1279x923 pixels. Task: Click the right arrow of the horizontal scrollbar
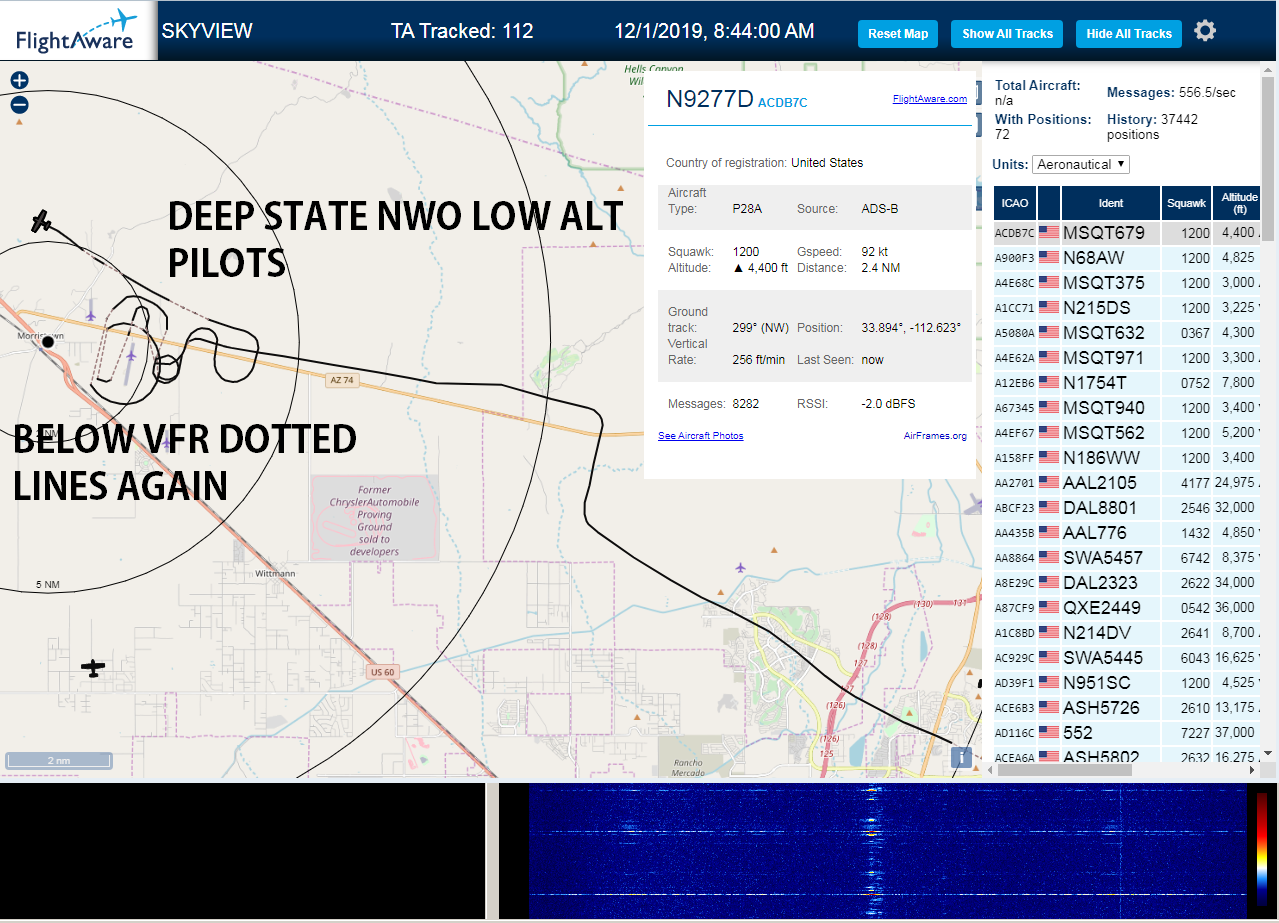[x=1251, y=770]
